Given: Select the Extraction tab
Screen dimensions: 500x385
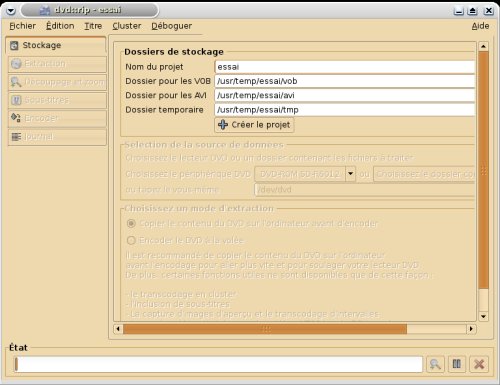Looking at the screenshot, I should click(57, 64).
